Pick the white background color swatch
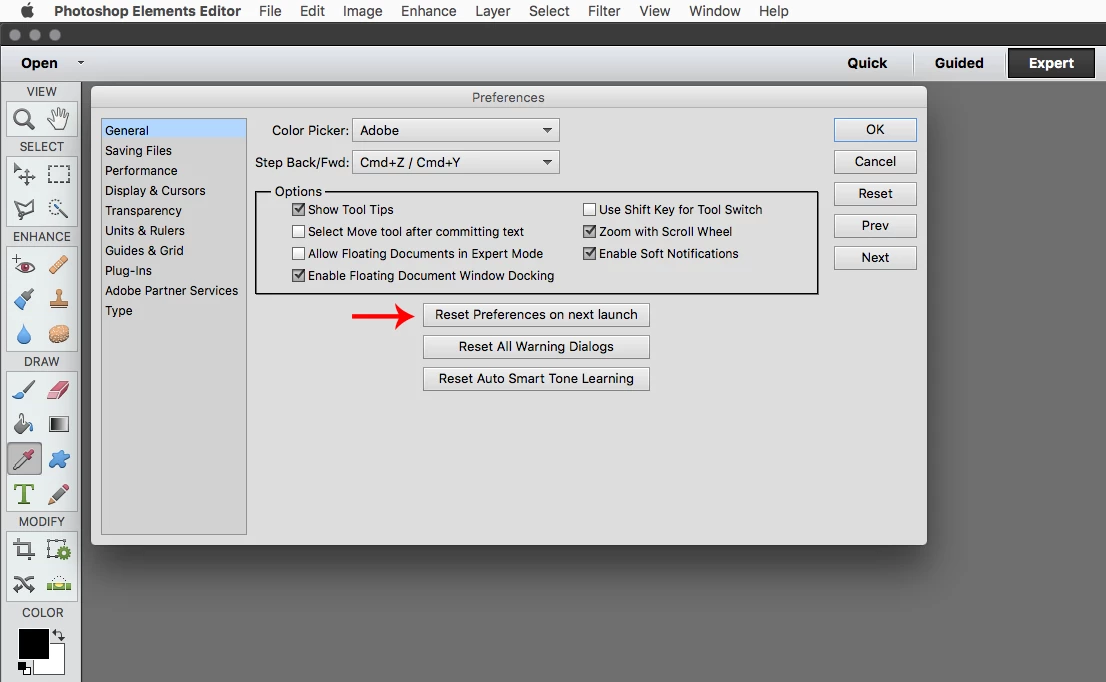1106x682 pixels. click(56, 664)
